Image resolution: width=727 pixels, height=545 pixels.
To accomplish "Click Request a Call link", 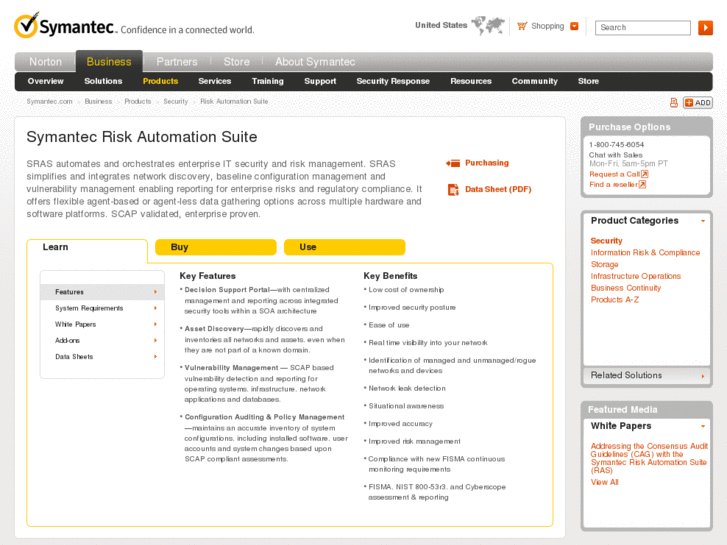I will tap(614, 174).
